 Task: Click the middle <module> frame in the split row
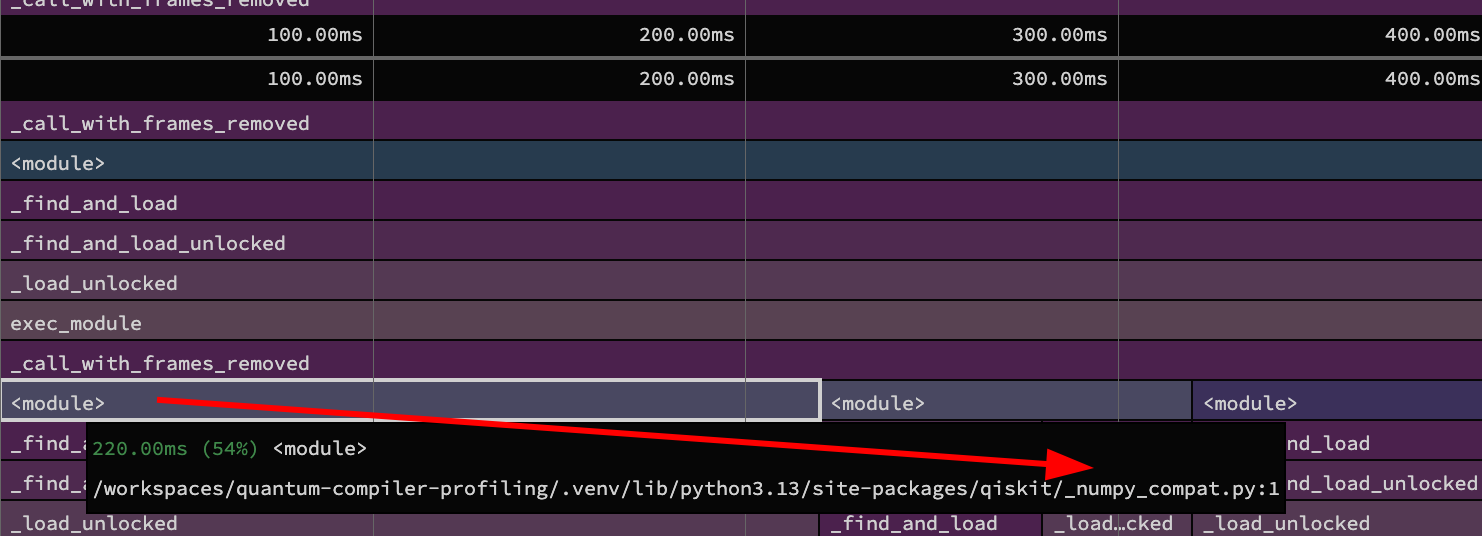point(1005,403)
